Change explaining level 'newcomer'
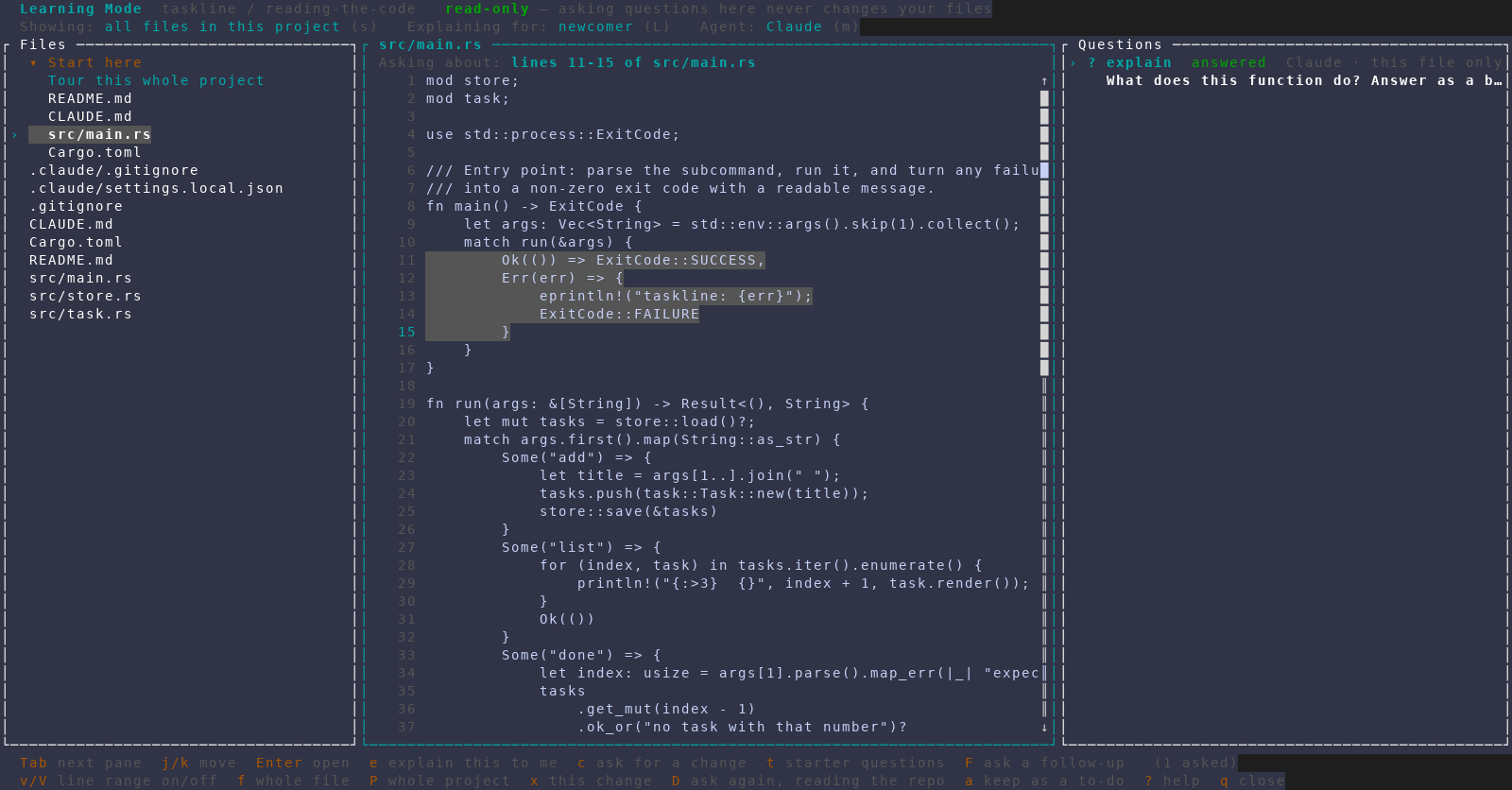Screen dimensions: 1512x790 coord(595,27)
